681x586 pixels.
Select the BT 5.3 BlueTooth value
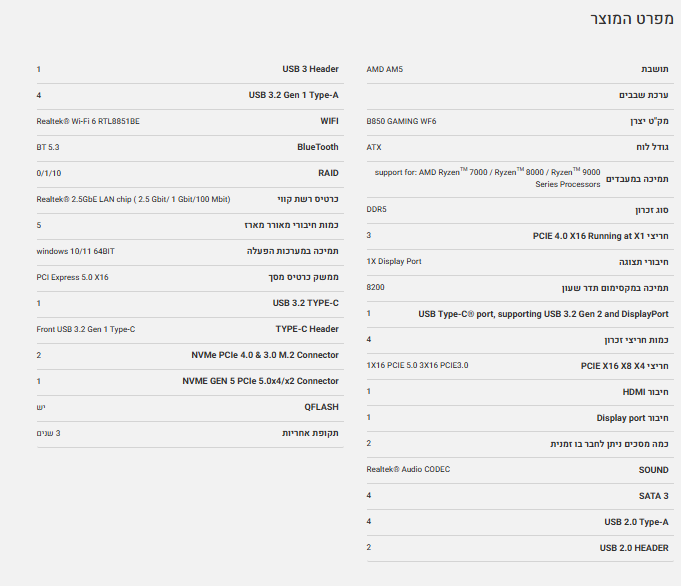pyautogui.click(x=48, y=147)
